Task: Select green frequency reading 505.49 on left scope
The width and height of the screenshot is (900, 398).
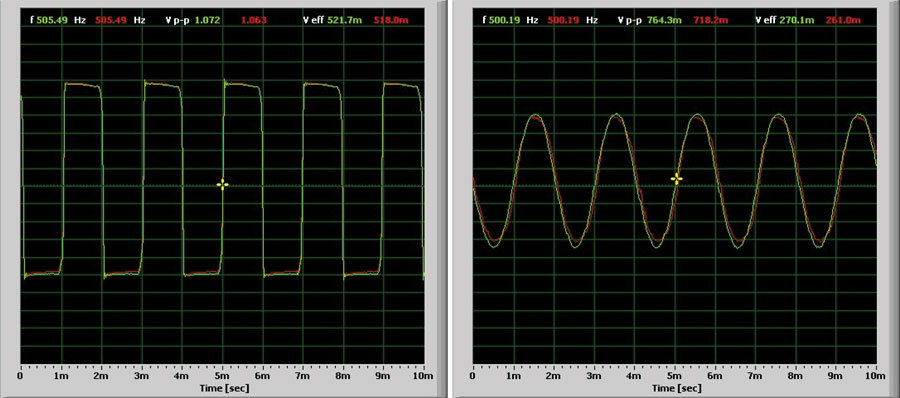Action: click(x=52, y=20)
